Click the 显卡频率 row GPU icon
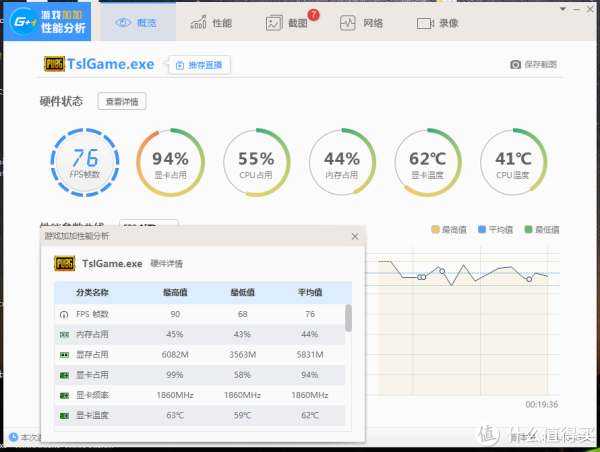The image size is (600, 452). tap(64, 395)
